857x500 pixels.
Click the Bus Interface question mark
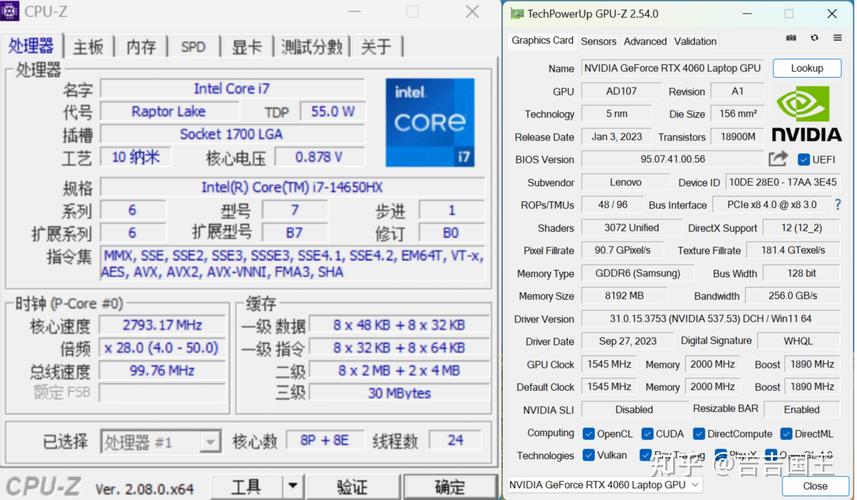click(x=838, y=204)
